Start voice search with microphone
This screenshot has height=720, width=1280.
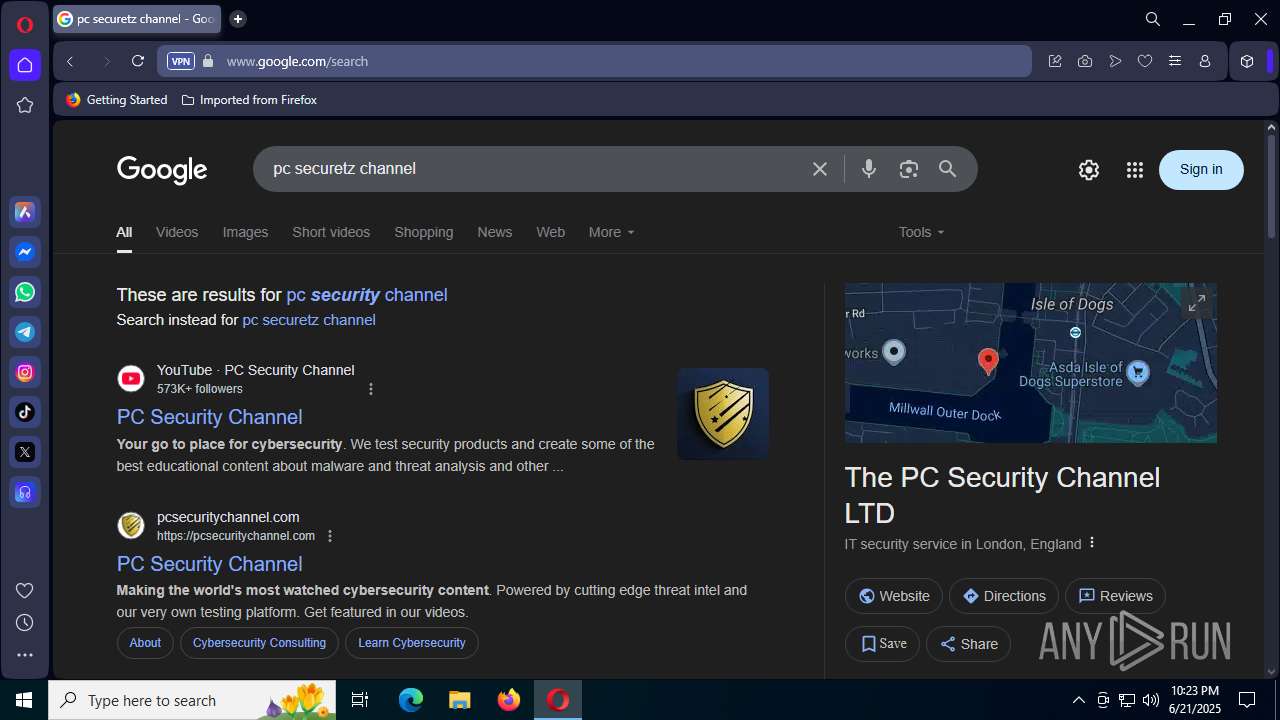coord(869,169)
